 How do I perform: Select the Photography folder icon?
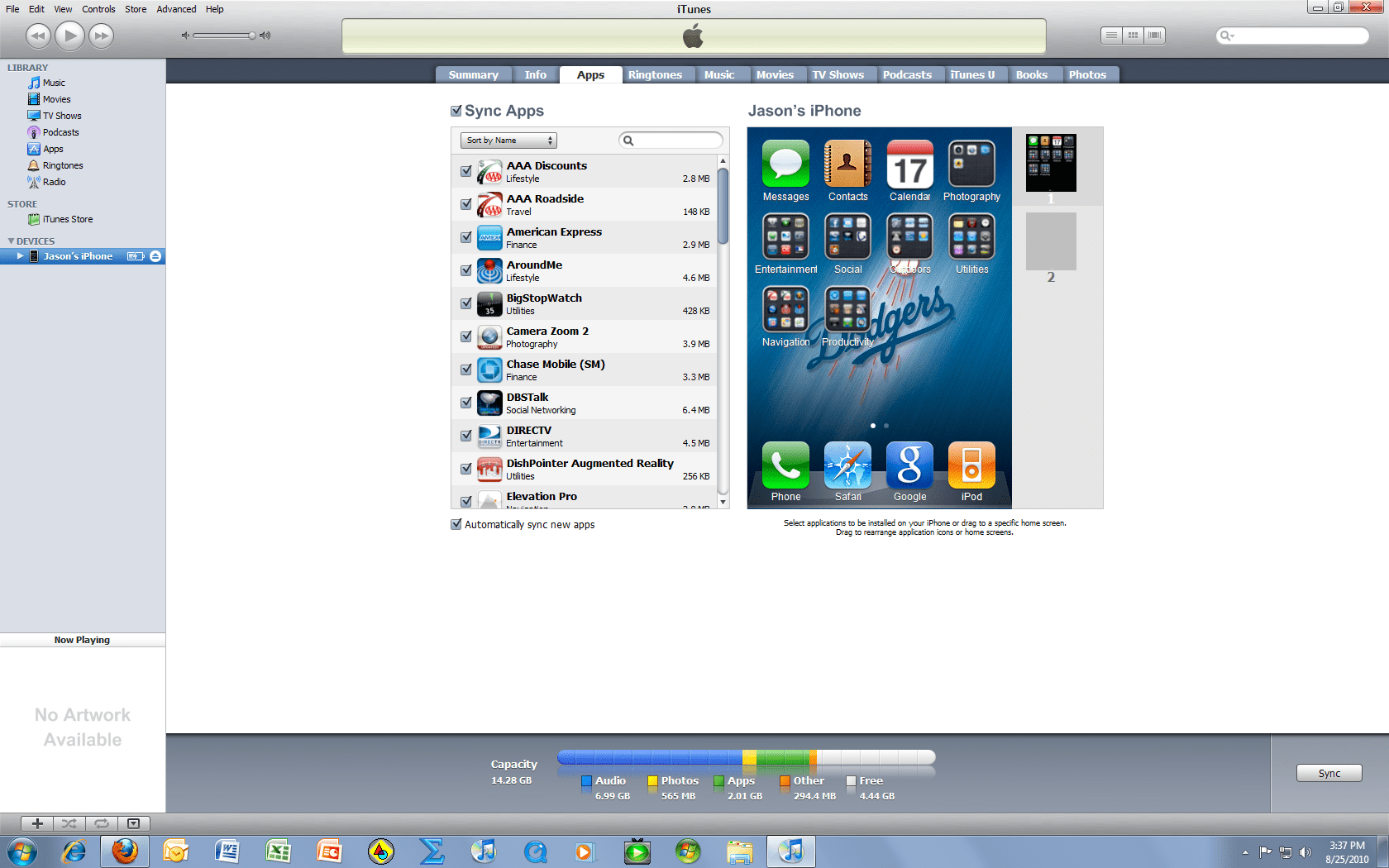pyautogui.click(x=971, y=164)
